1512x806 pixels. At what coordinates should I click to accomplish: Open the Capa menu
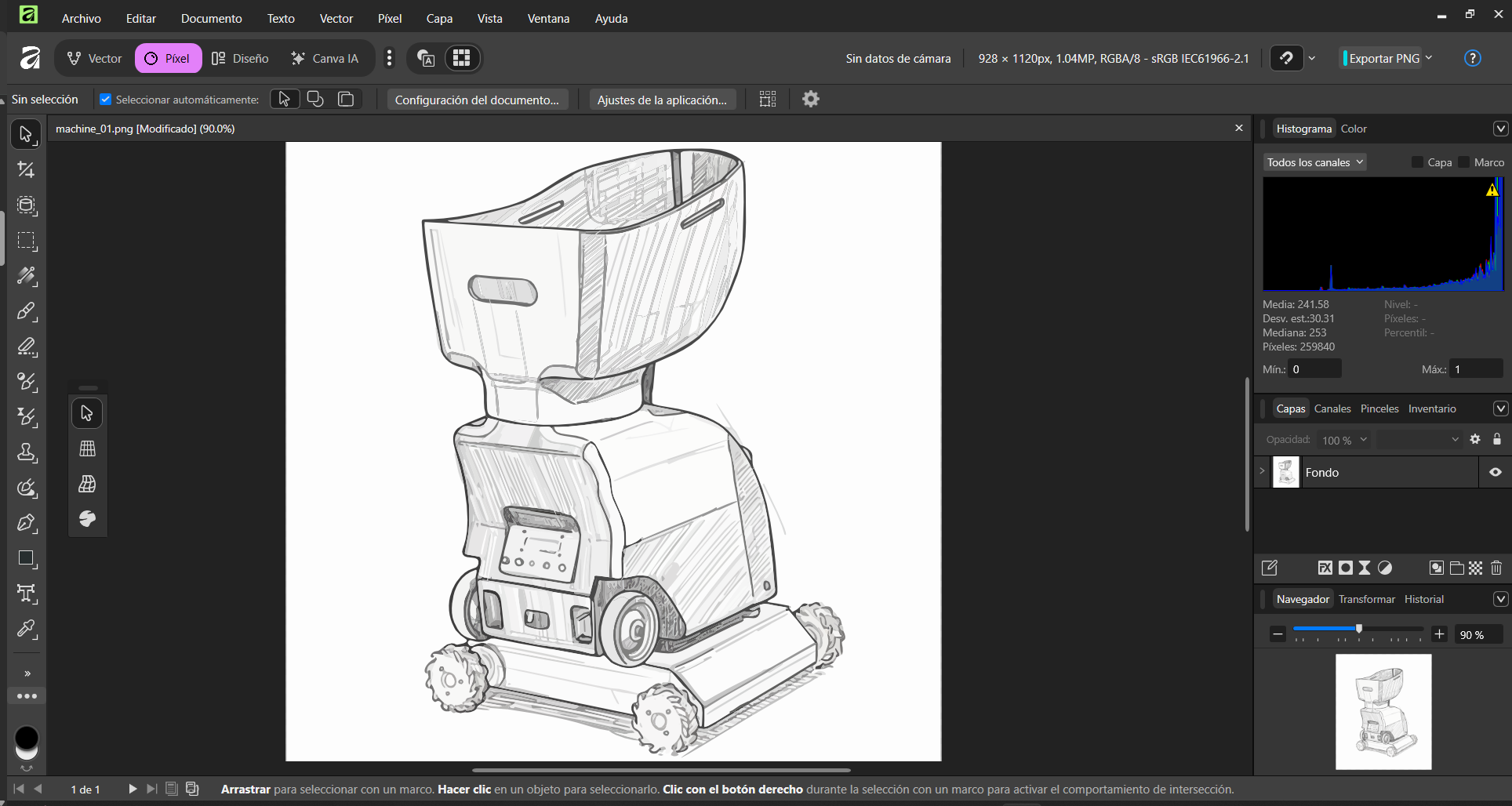coord(439,18)
